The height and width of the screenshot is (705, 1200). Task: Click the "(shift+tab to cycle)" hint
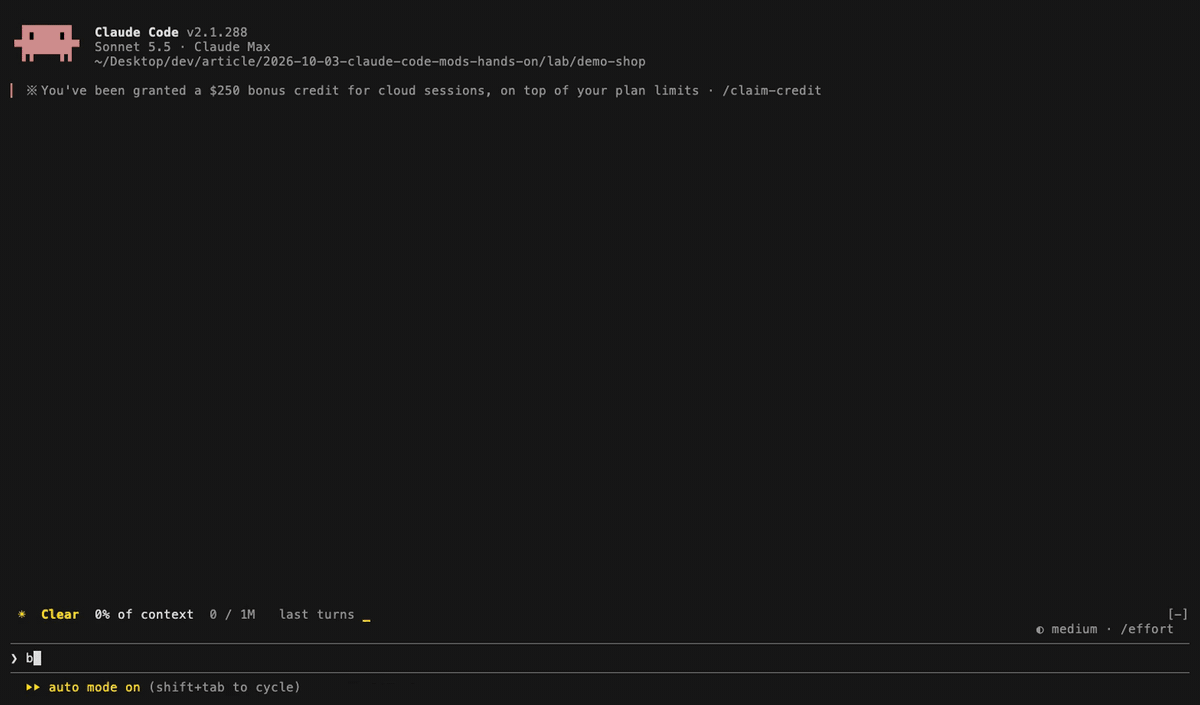(x=224, y=687)
